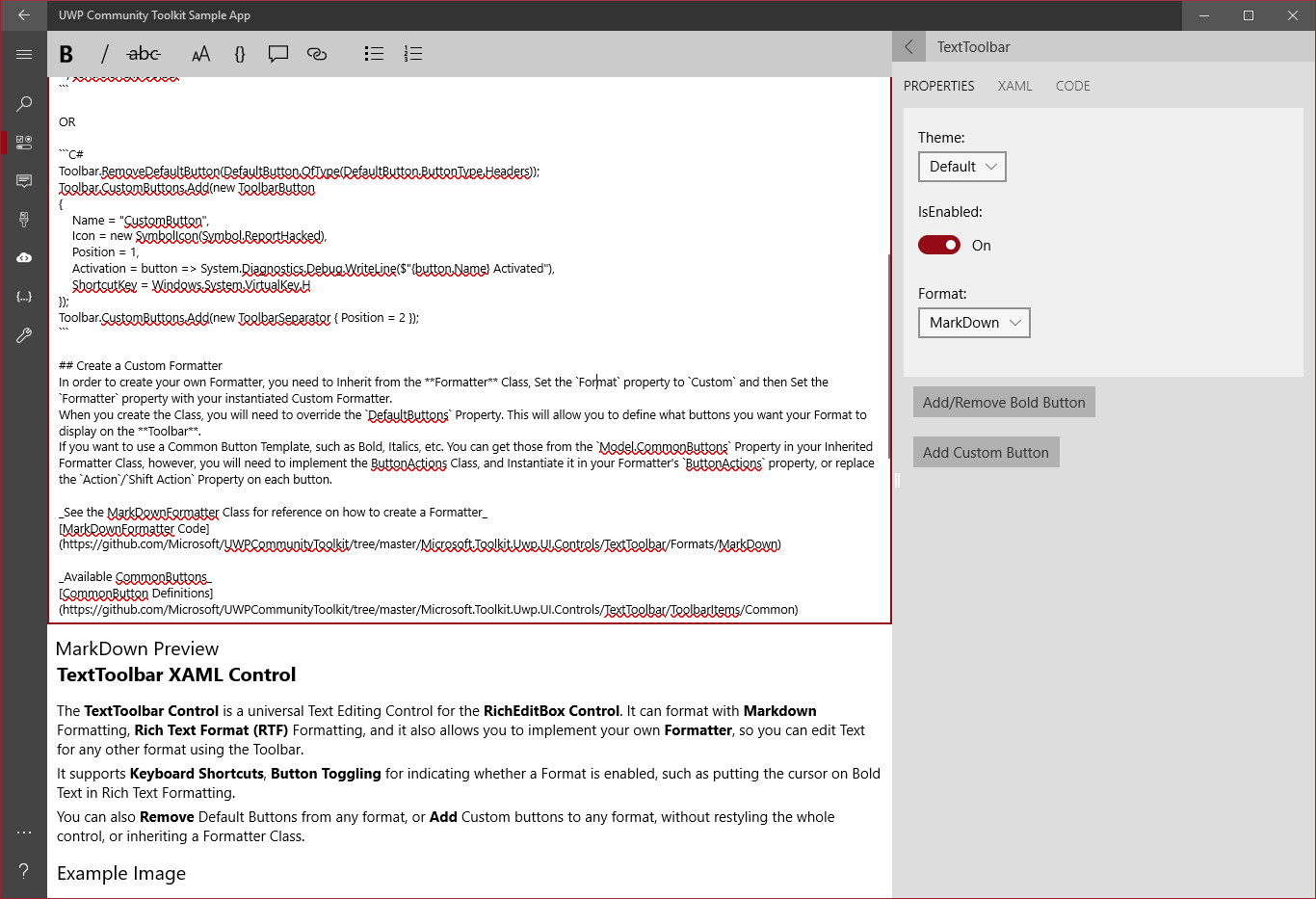The width and height of the screenshot is (1316, 899).
Task: Insert code block with braces icon
Action: pos(240,54)
